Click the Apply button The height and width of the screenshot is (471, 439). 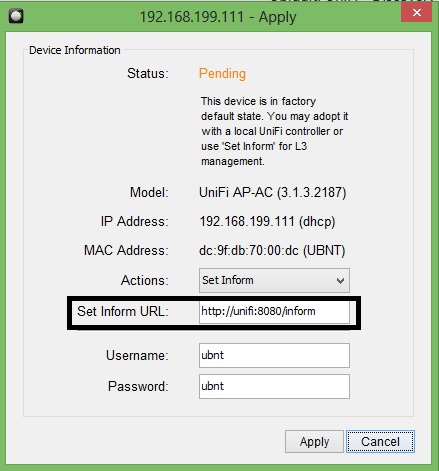pos(314,441)
